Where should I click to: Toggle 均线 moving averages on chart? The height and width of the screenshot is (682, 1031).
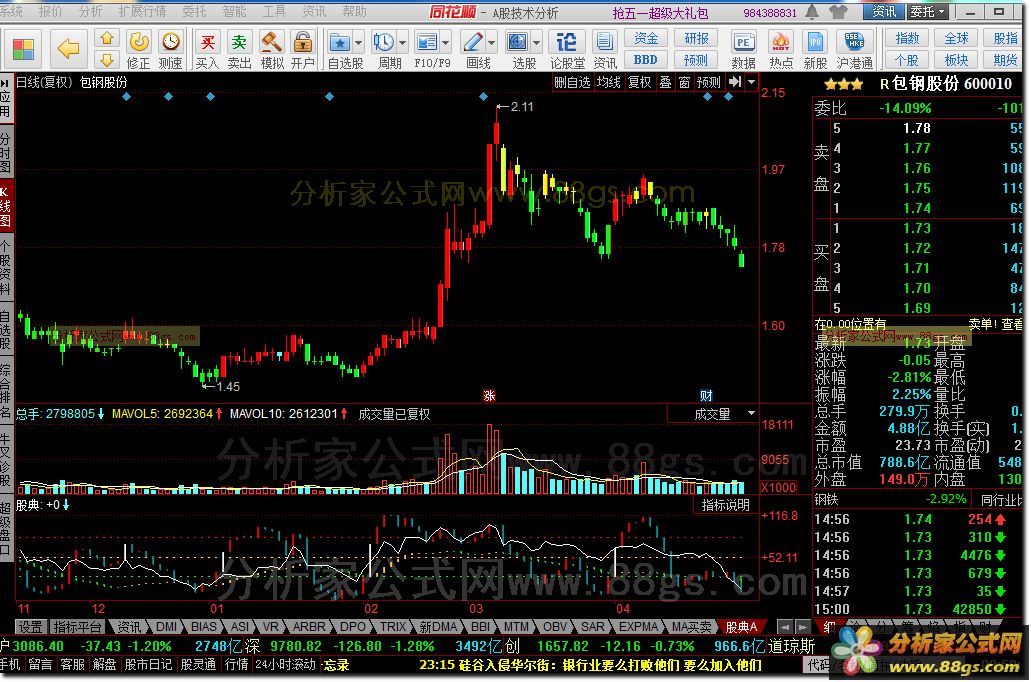[x=608, y=82]
